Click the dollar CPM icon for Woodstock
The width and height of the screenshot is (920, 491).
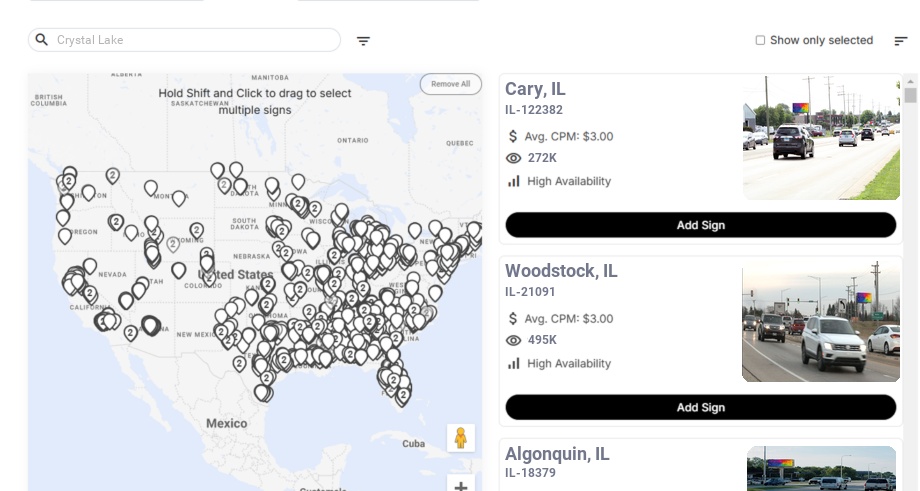(513, 319)
